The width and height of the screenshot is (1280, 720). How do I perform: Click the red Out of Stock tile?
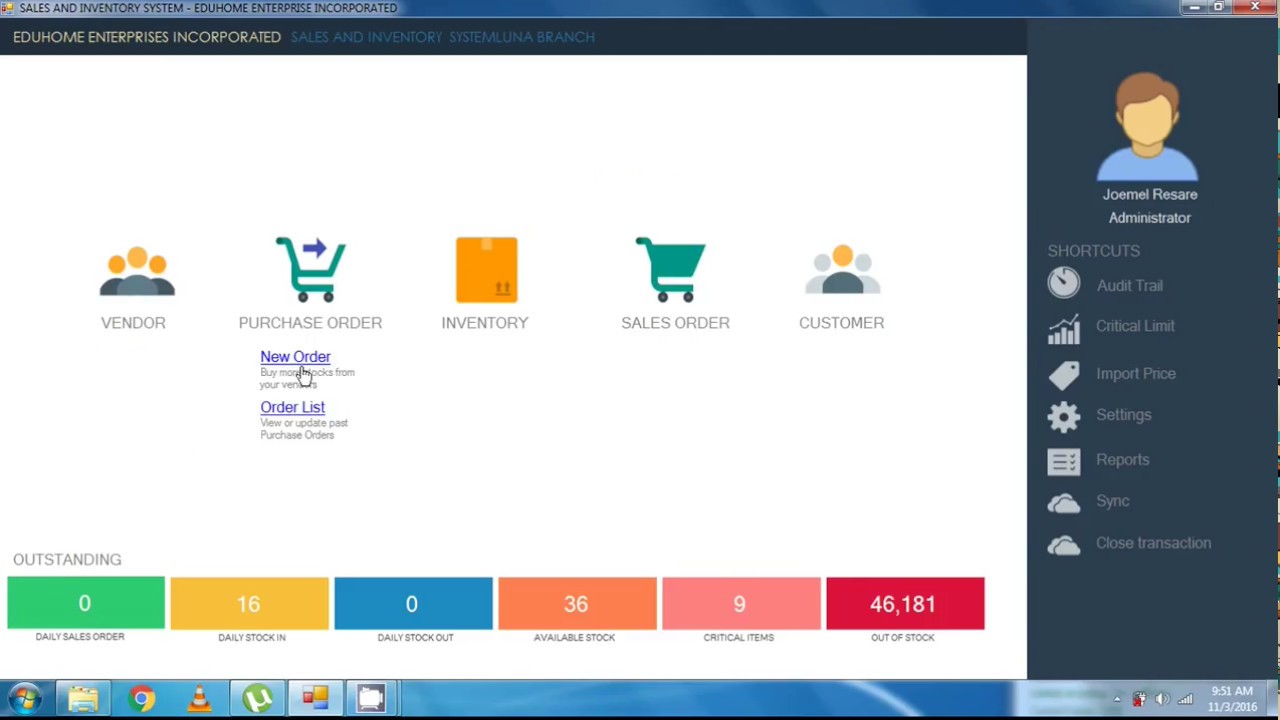(x=905, y=603)
